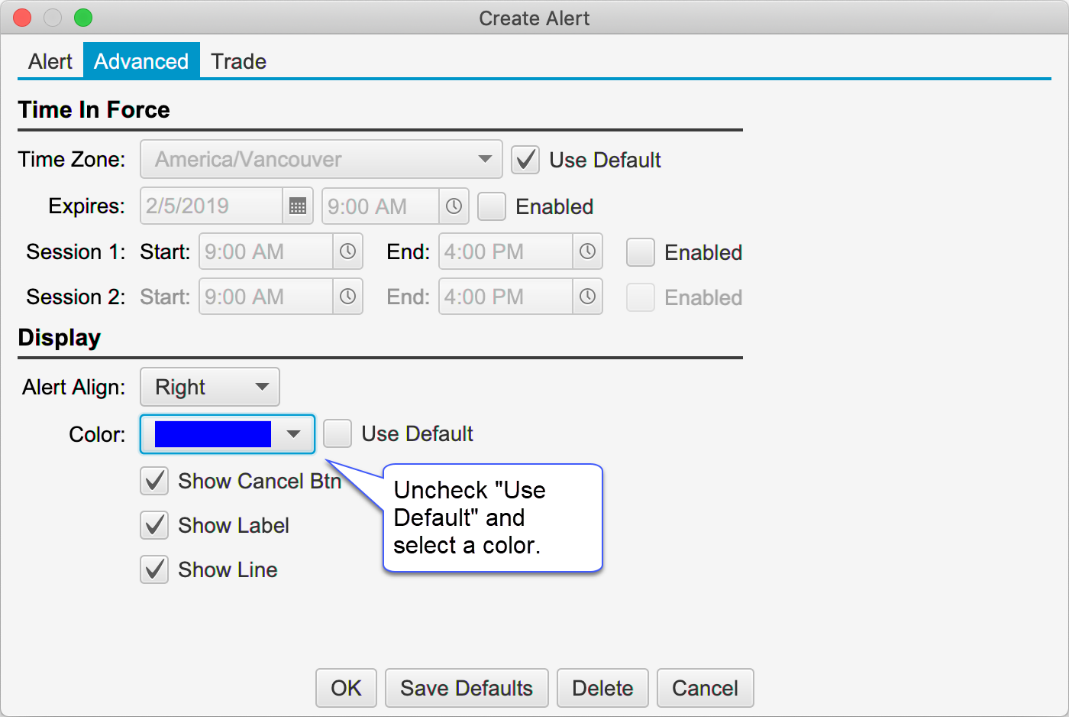This screenshot has width=1069, height=717.
Task: Toggle Use Default for Time Zone
Action: coord(525,160)
